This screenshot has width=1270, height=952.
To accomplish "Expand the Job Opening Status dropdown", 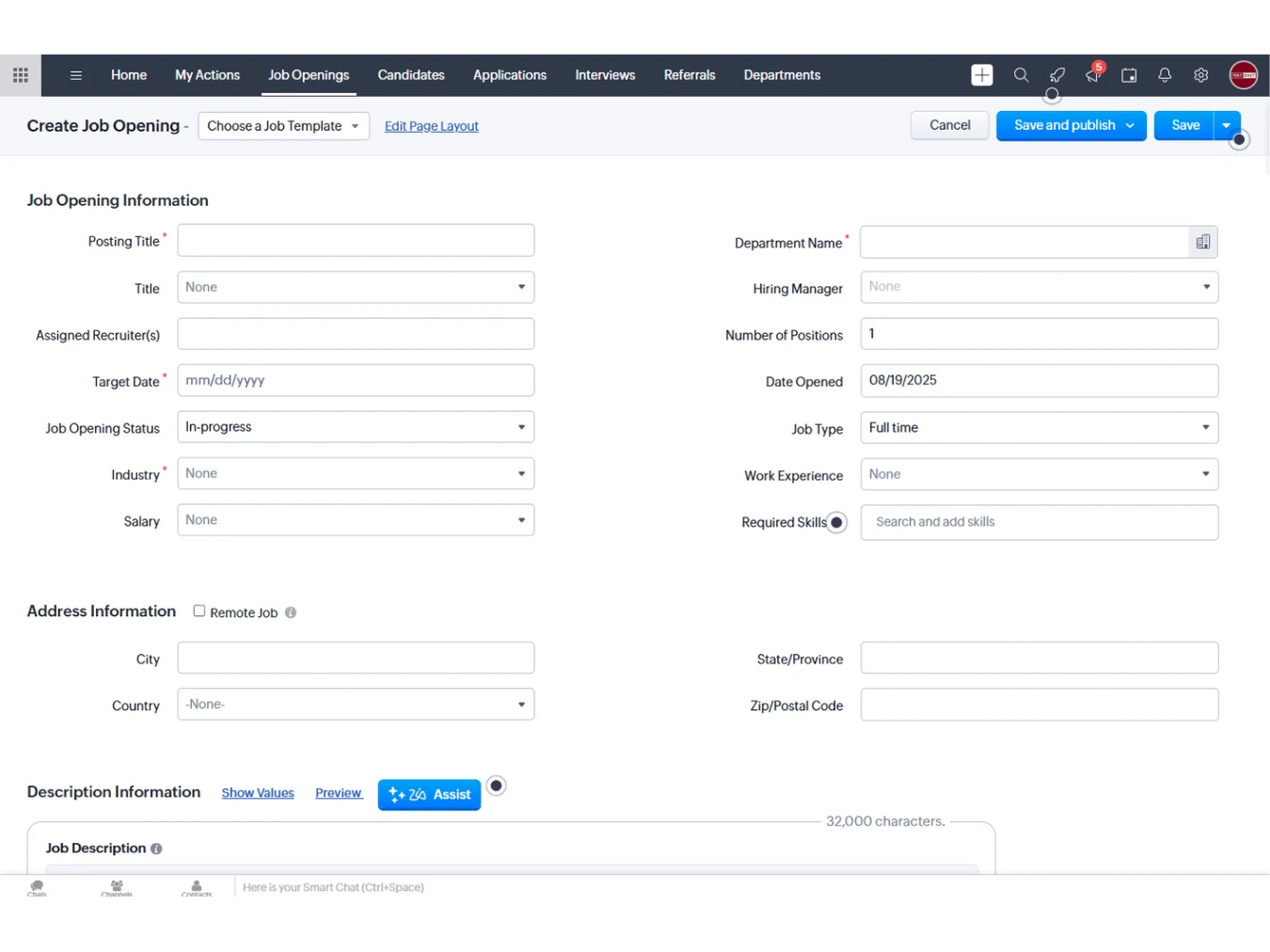I will [356, 427].
